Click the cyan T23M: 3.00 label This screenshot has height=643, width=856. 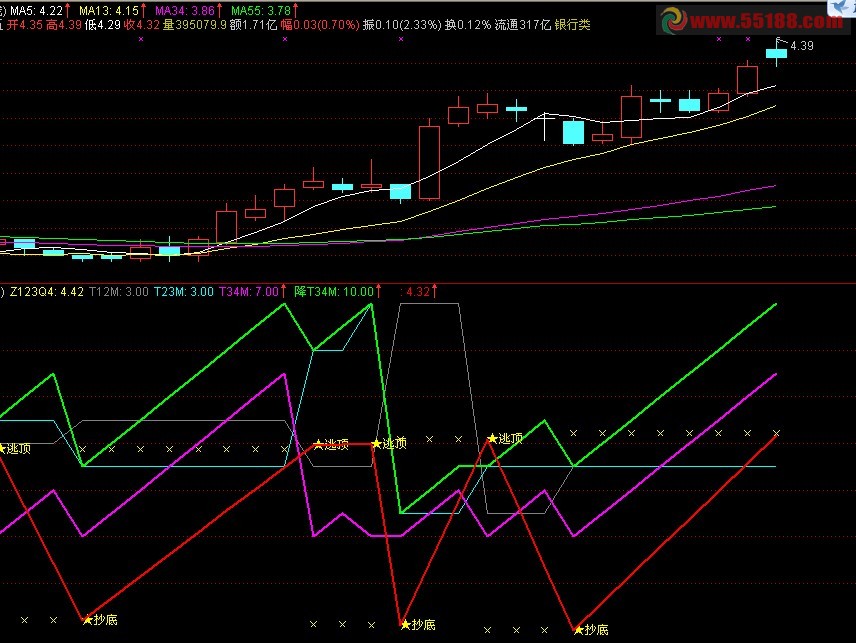(183, 291)
